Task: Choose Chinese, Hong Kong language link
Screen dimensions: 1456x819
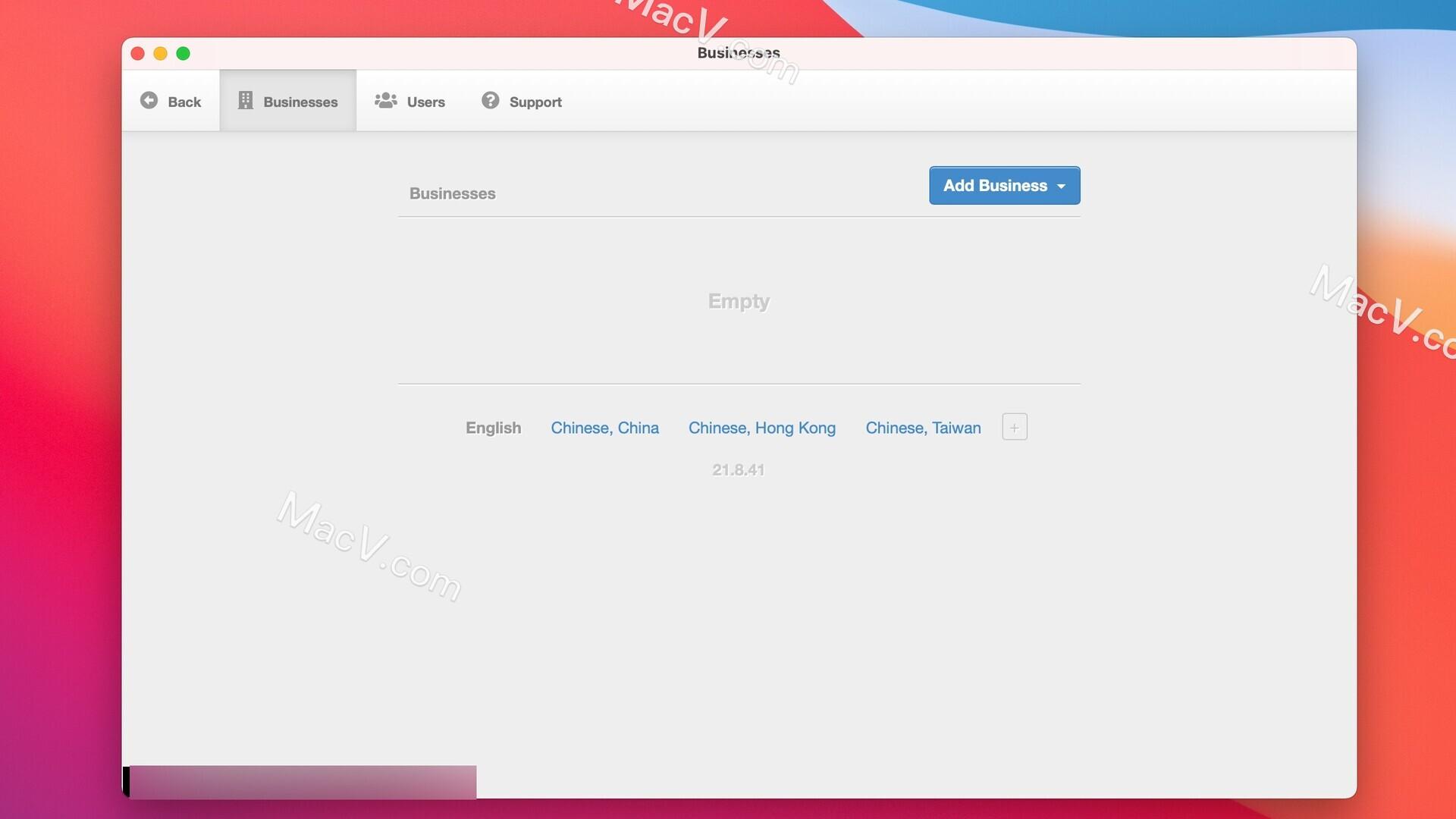Action: pyautogui.click(x=761, y=428)
